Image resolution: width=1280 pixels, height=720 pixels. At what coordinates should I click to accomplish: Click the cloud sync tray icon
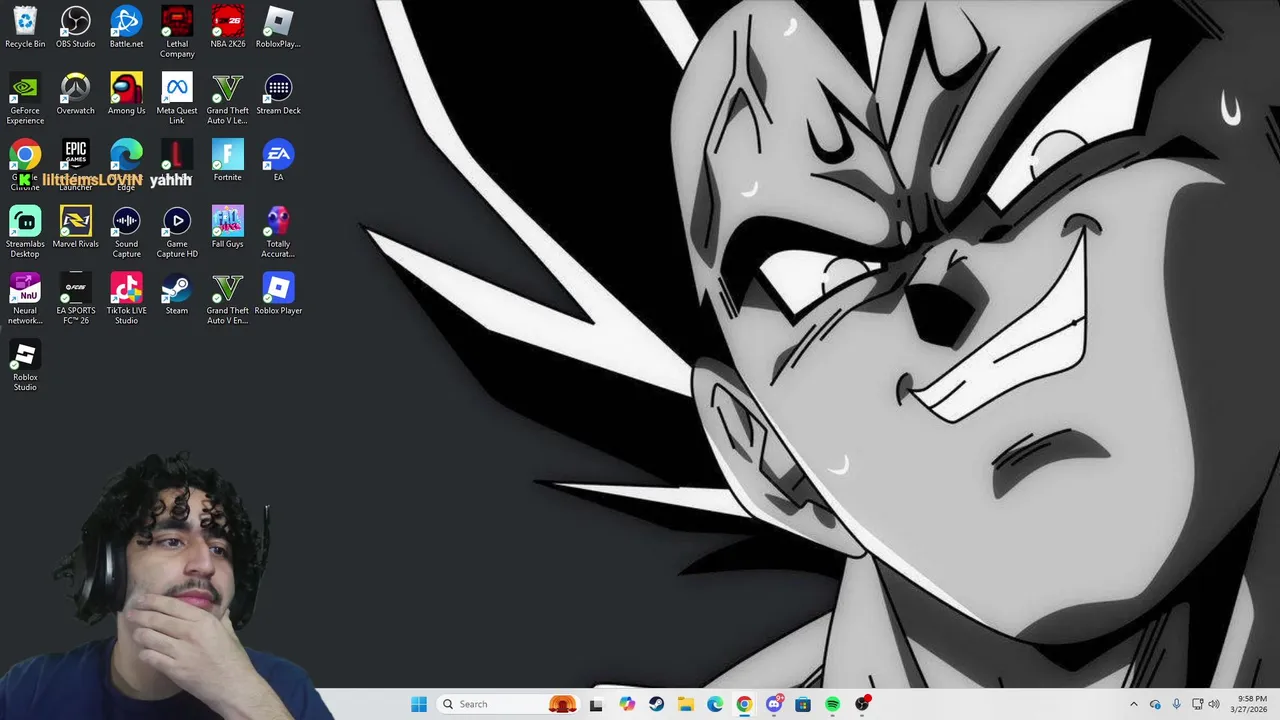click(x=1155, y=704)
